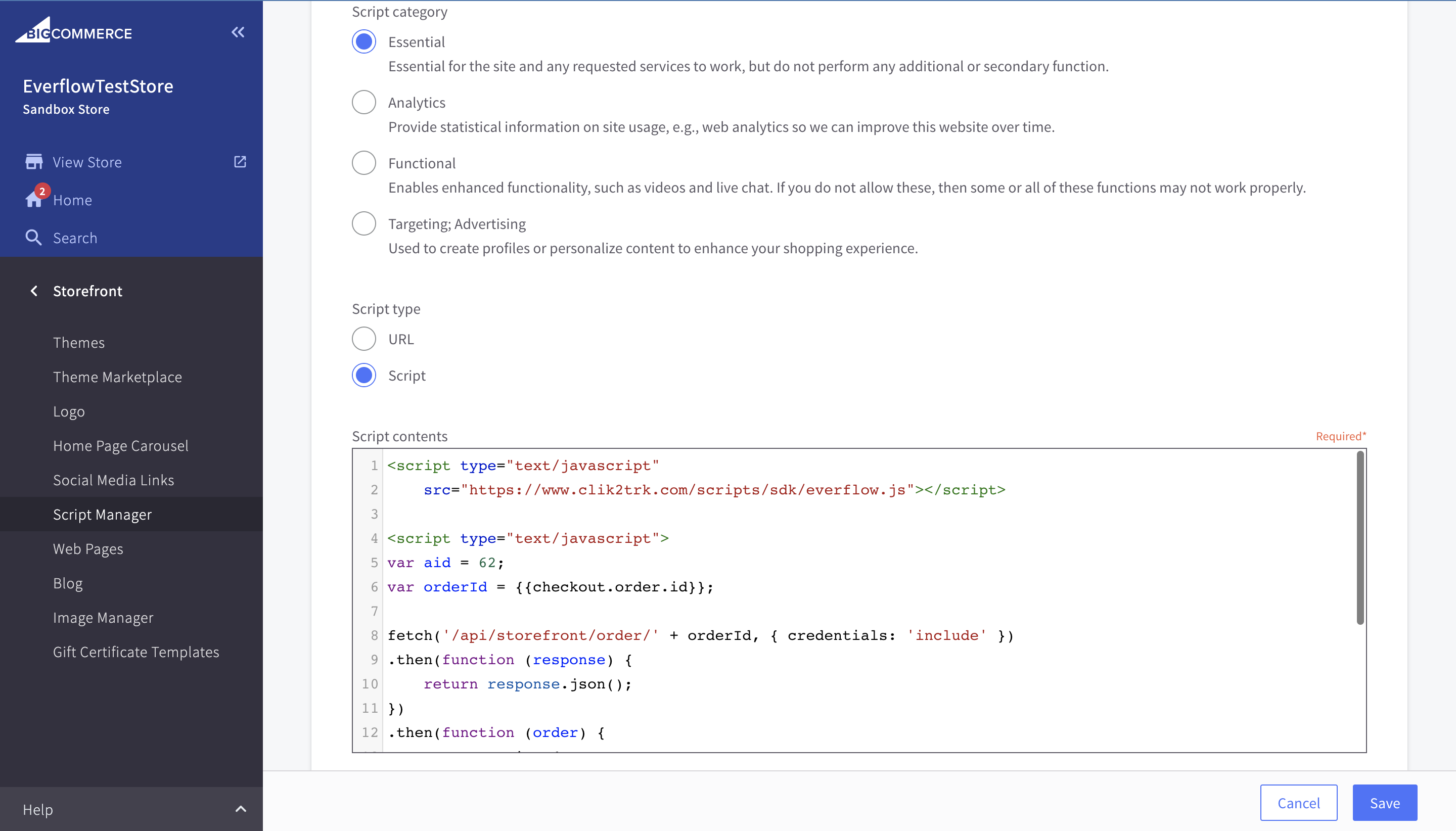Select the Analytics script category
The image size is (1456, 831).
pyautogui.click(x=363, y=102)
